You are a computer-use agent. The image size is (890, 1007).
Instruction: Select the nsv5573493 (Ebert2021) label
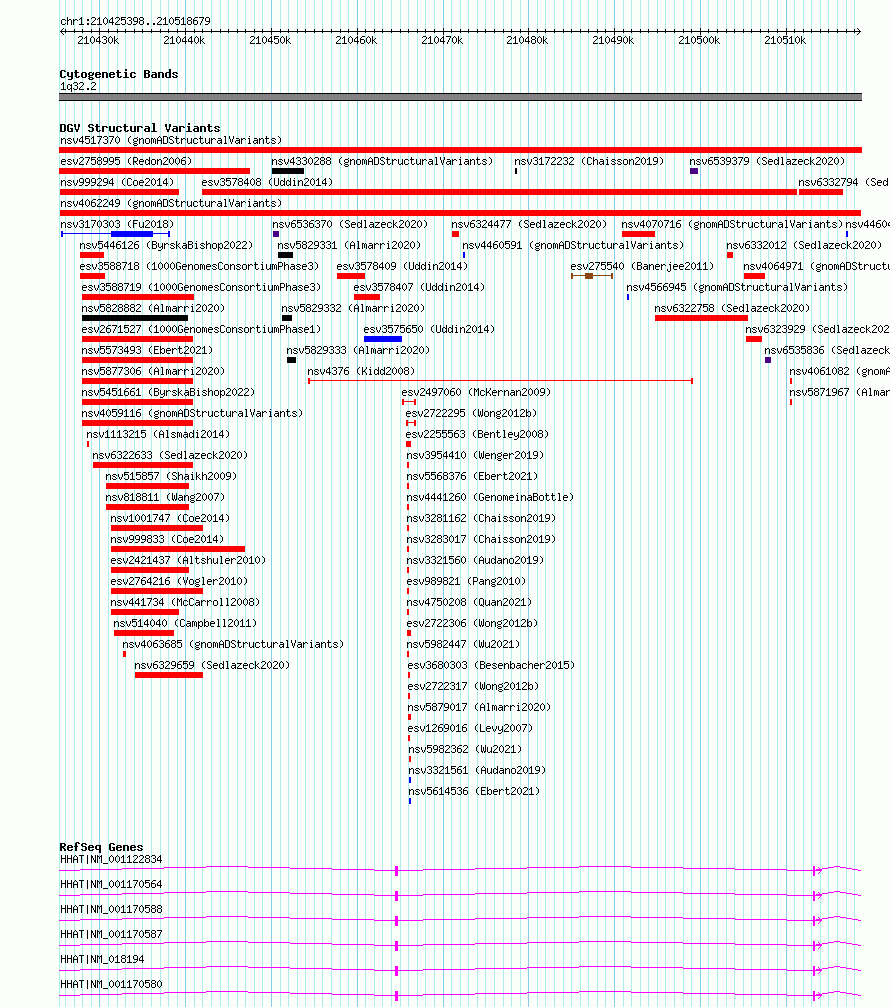pyautogui.click(x=147, y=350)
